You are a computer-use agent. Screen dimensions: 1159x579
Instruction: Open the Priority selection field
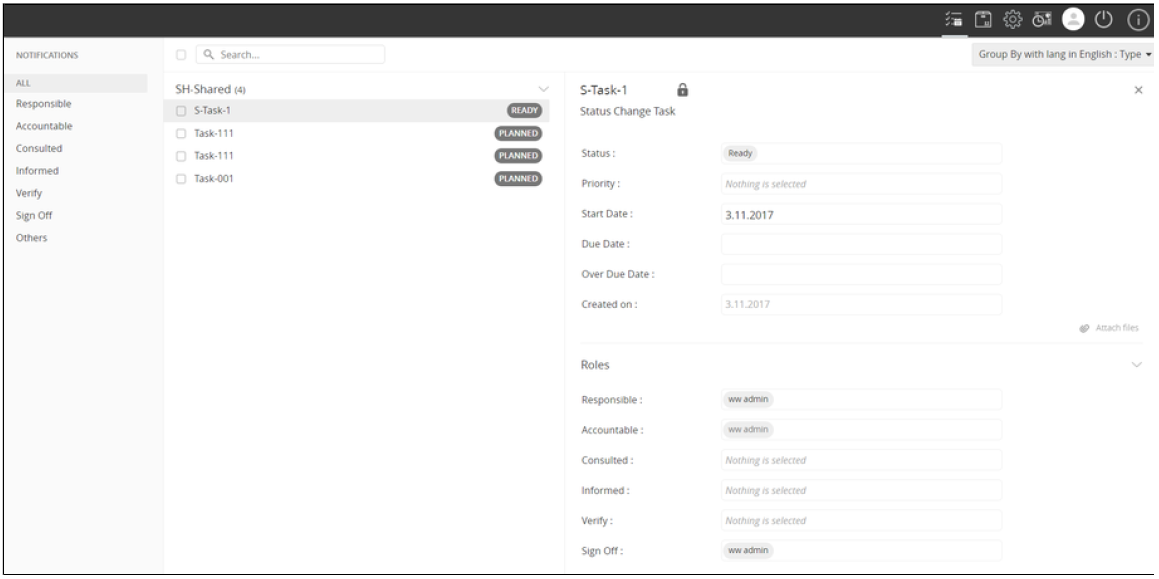(861, 183)
